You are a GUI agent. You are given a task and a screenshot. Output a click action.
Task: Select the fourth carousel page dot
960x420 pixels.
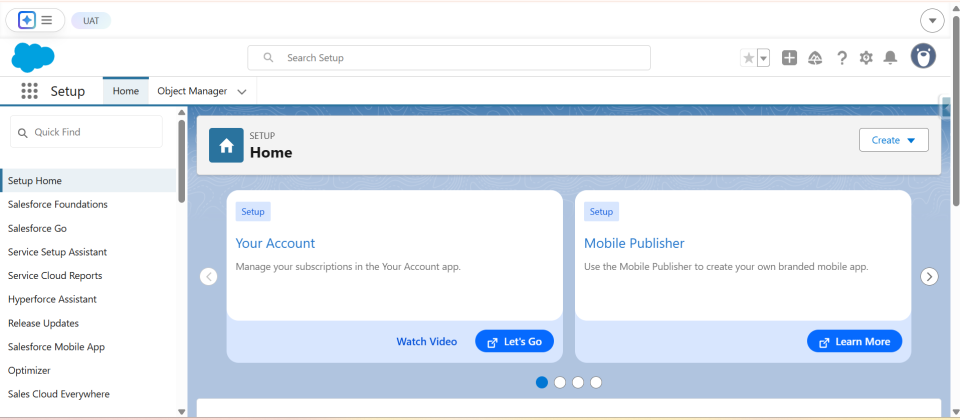(x=596, y=383)
